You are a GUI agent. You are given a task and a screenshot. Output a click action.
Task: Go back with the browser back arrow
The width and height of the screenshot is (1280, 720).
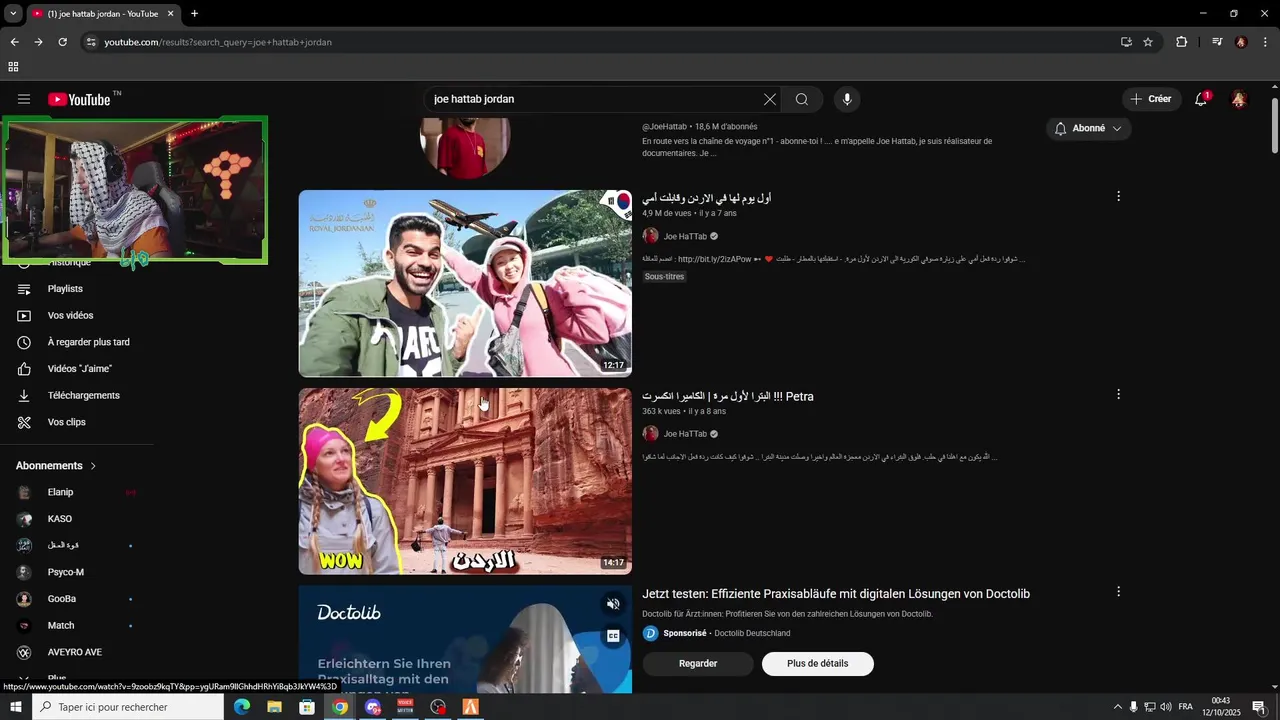14,42
